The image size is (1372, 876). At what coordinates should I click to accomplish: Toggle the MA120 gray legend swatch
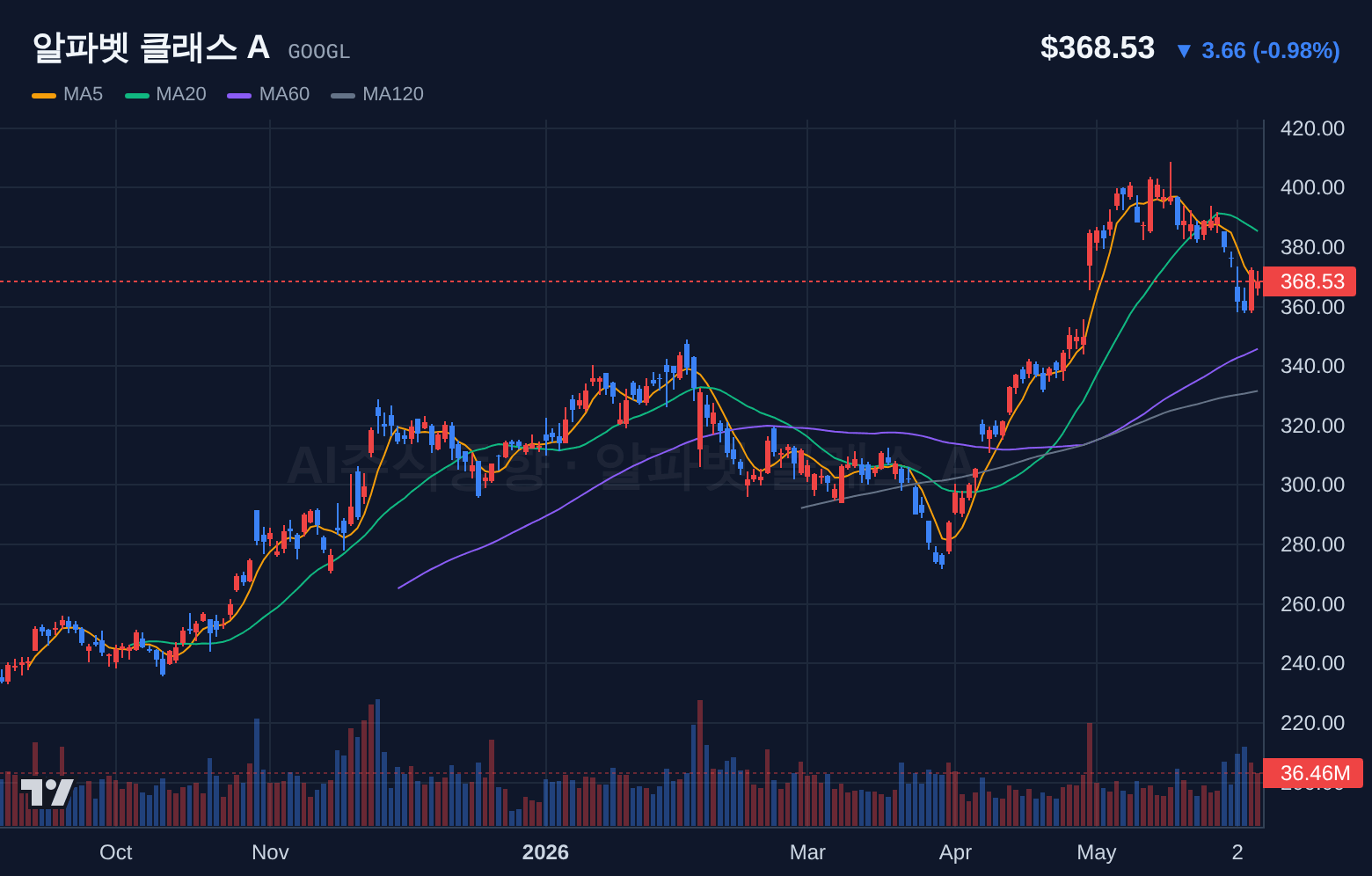tap(343, 95)
